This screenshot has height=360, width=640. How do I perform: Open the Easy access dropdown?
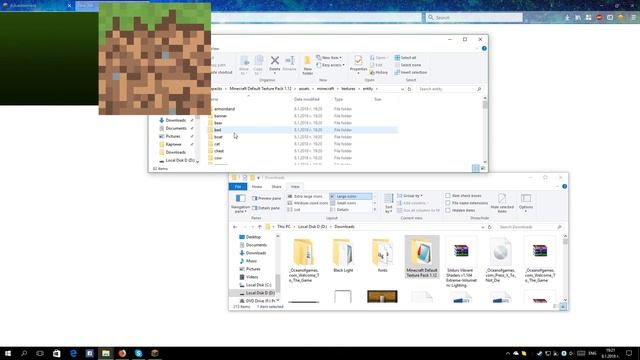point(331,65)
